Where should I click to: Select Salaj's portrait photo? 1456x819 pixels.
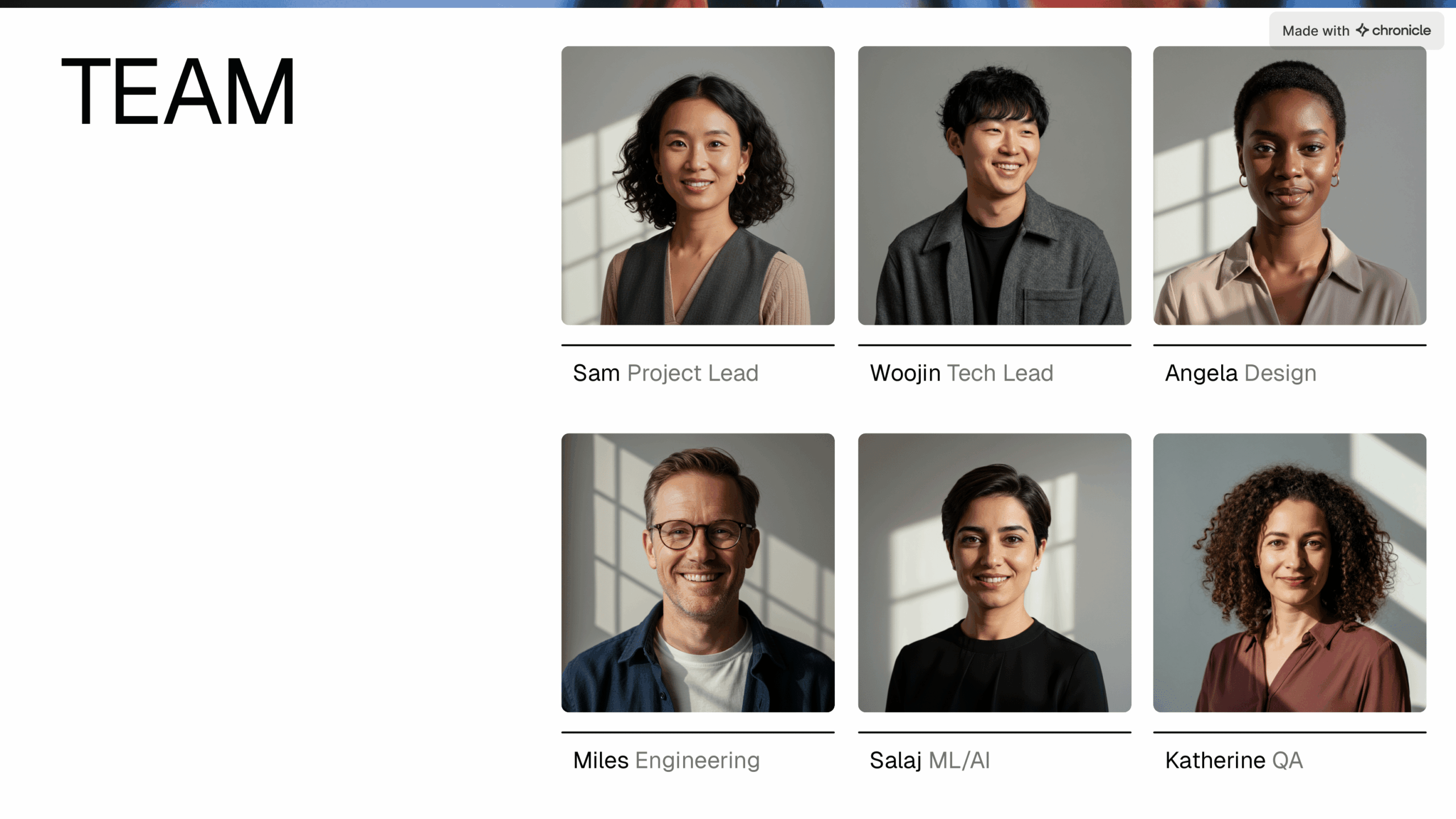994,573
